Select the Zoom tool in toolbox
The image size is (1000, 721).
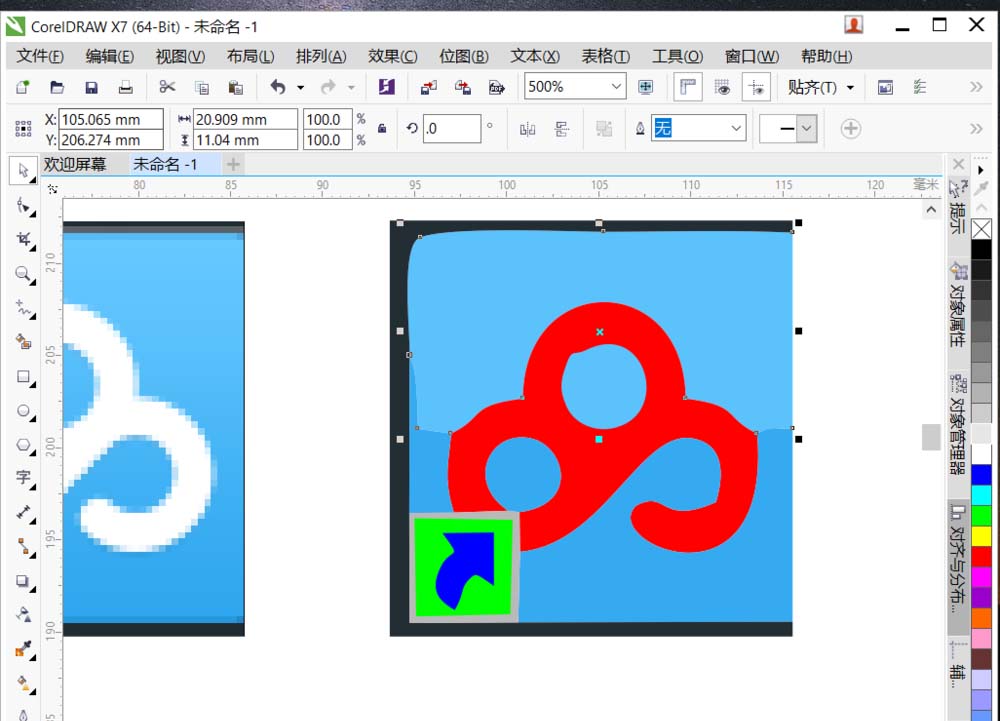tap(23, 273)
